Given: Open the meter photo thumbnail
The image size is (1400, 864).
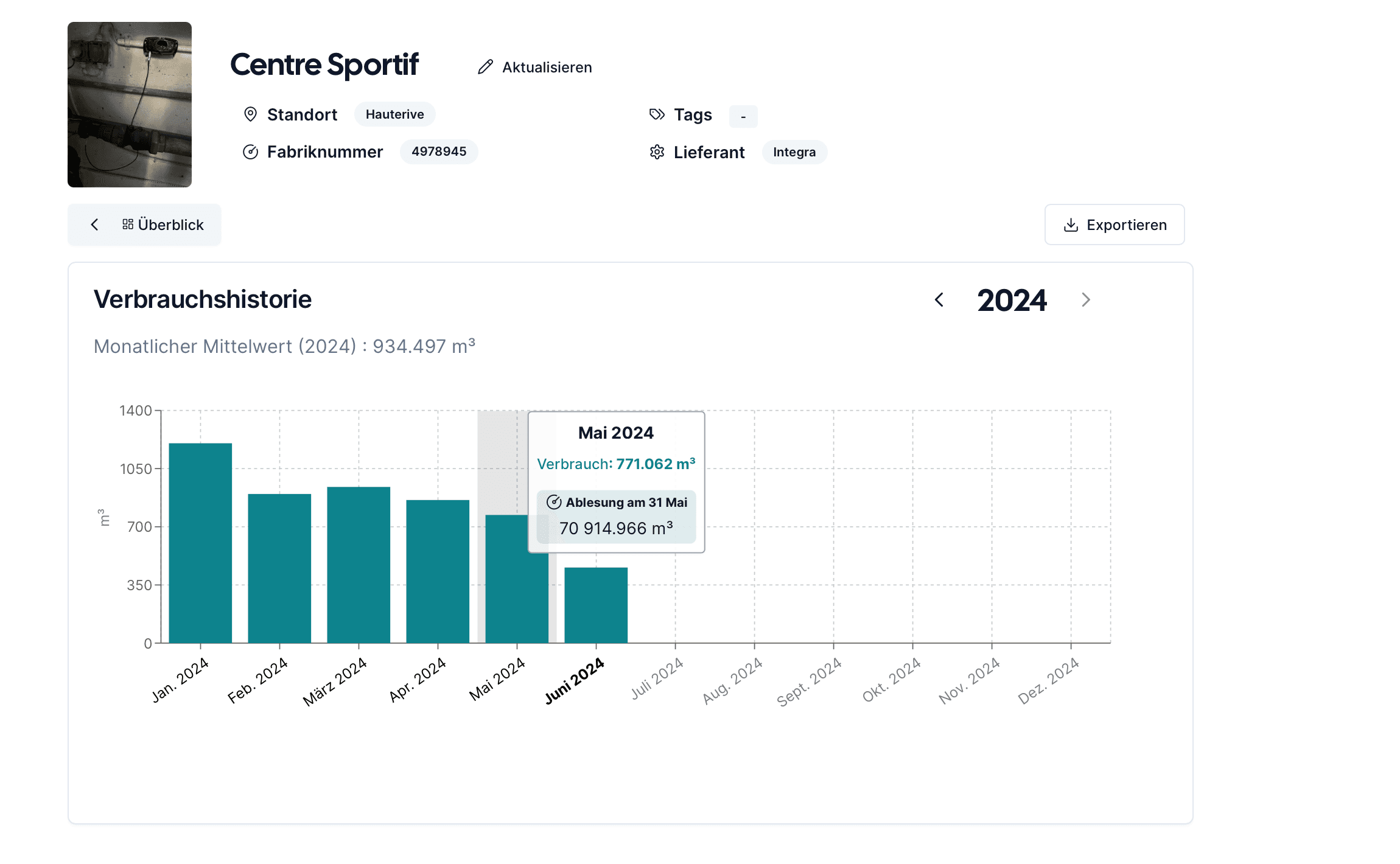Looking at the screenshot, I should pos(130,105).
